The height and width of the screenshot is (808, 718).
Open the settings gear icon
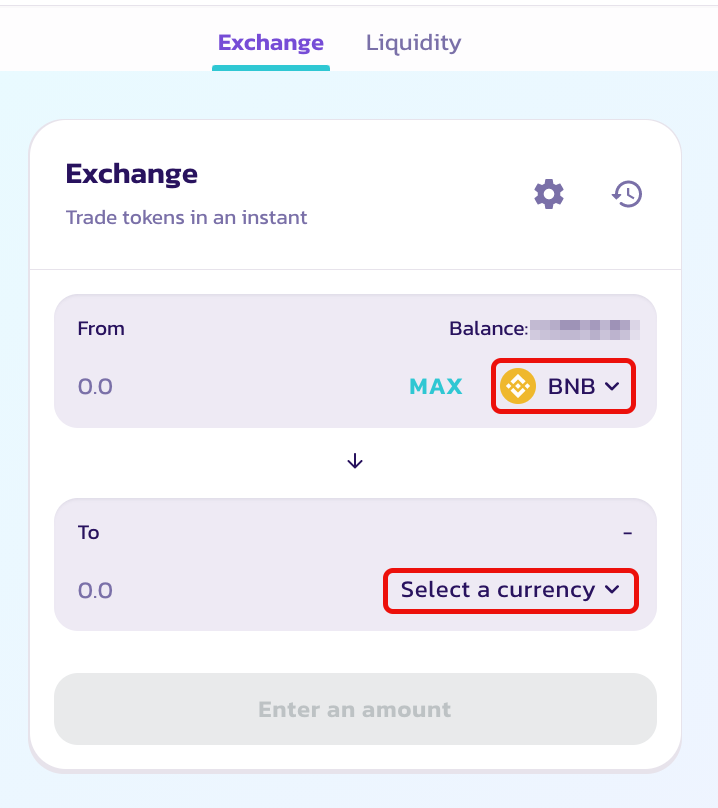pos(548,194)
